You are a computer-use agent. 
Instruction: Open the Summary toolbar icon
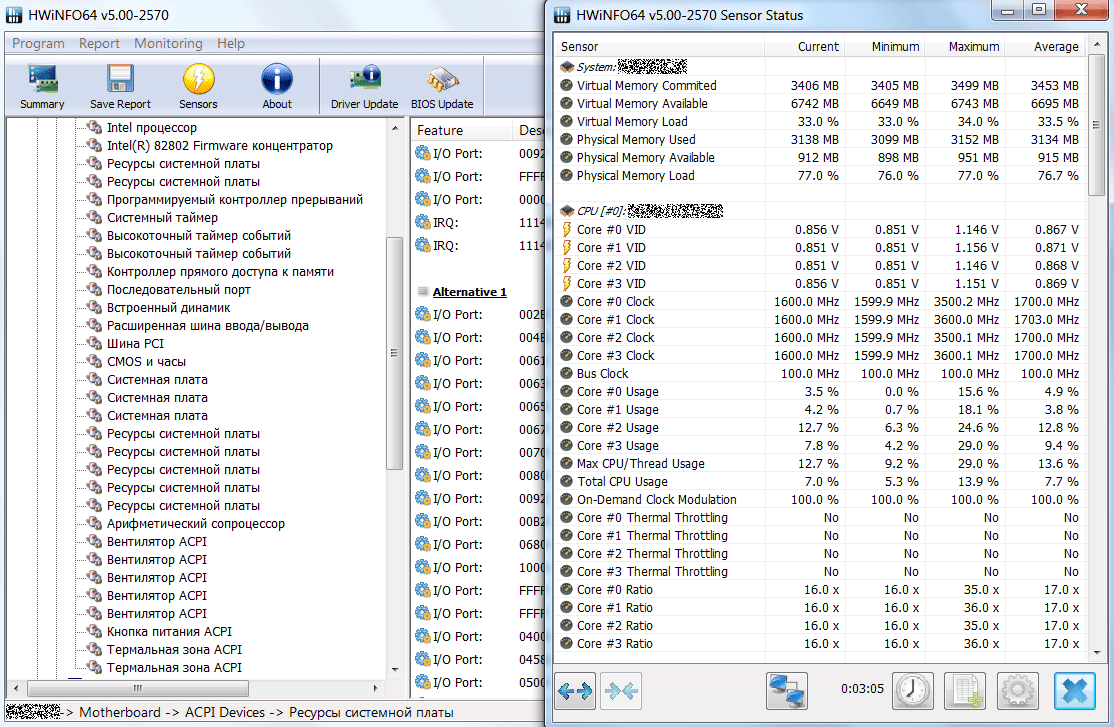[42, 87]
